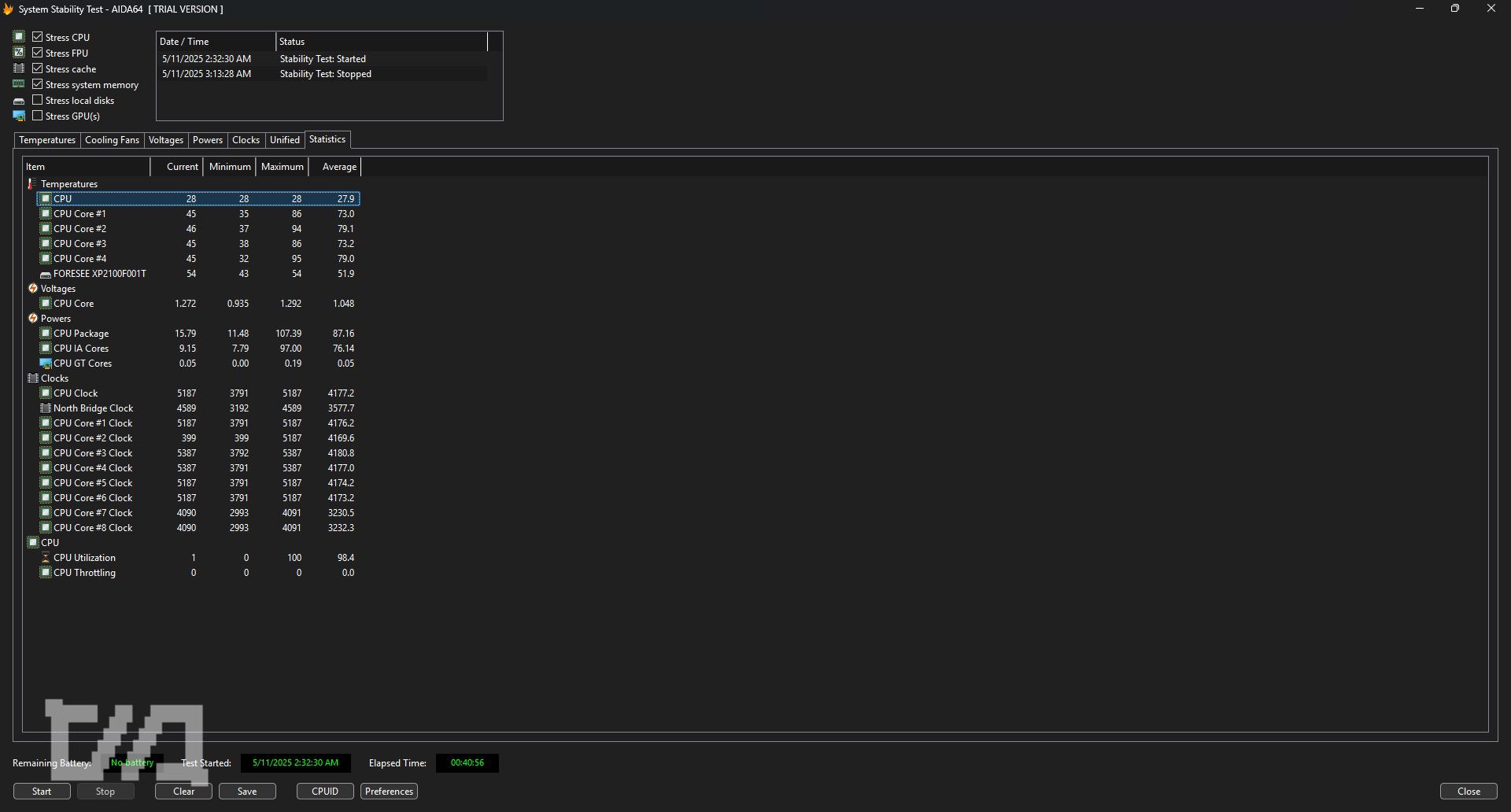This screenshot has height=812, width=1511.
Task: Uncheck the Stress CPU checkbox
Action: 37,37
